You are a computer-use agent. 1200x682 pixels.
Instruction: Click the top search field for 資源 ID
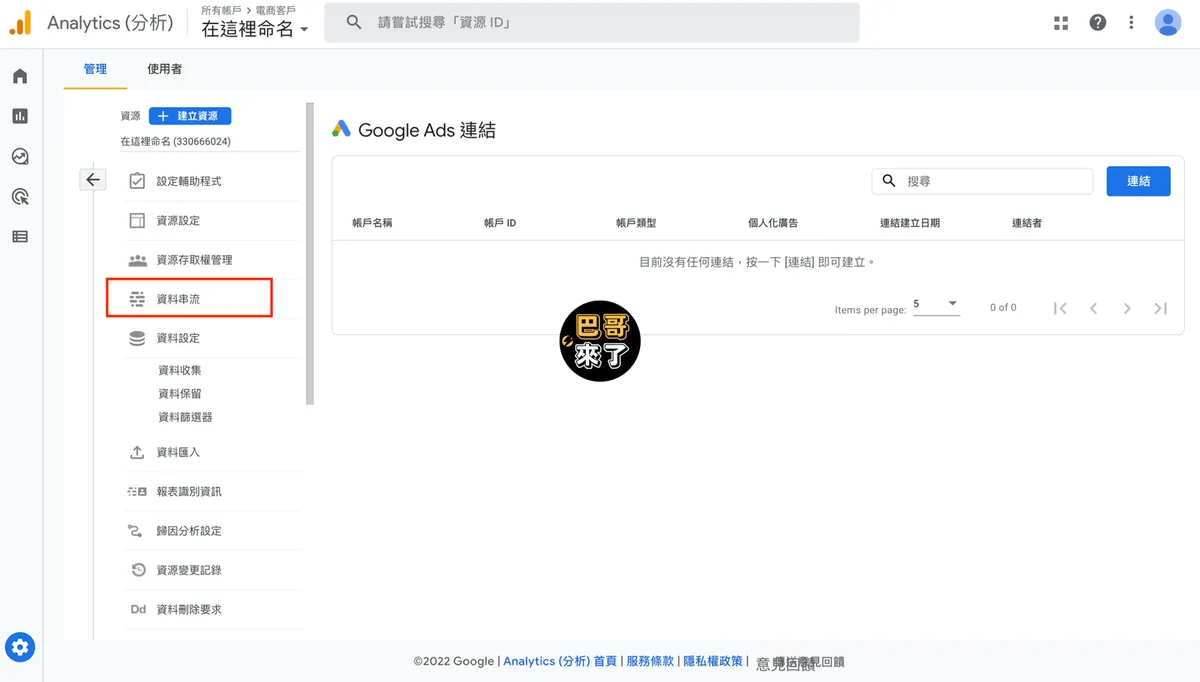(x=591, y=22)
